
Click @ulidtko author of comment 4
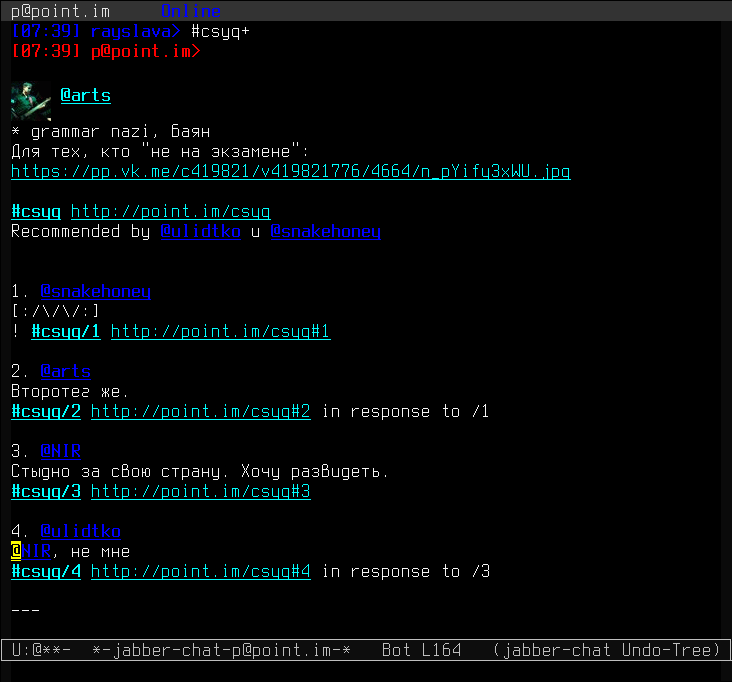[80, 532]
